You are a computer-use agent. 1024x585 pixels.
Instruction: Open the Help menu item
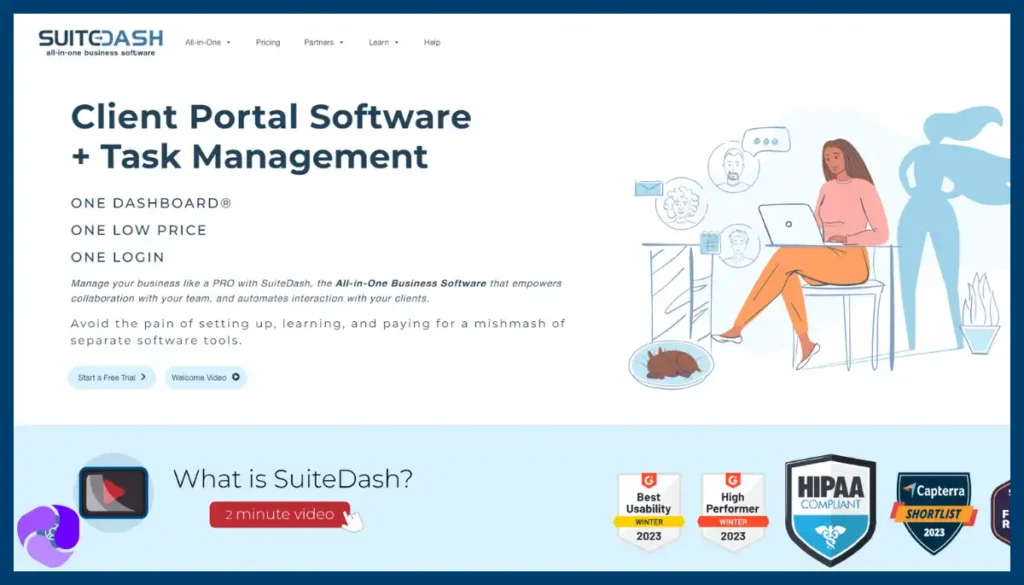pyautogui.click(x=432, y=42)
